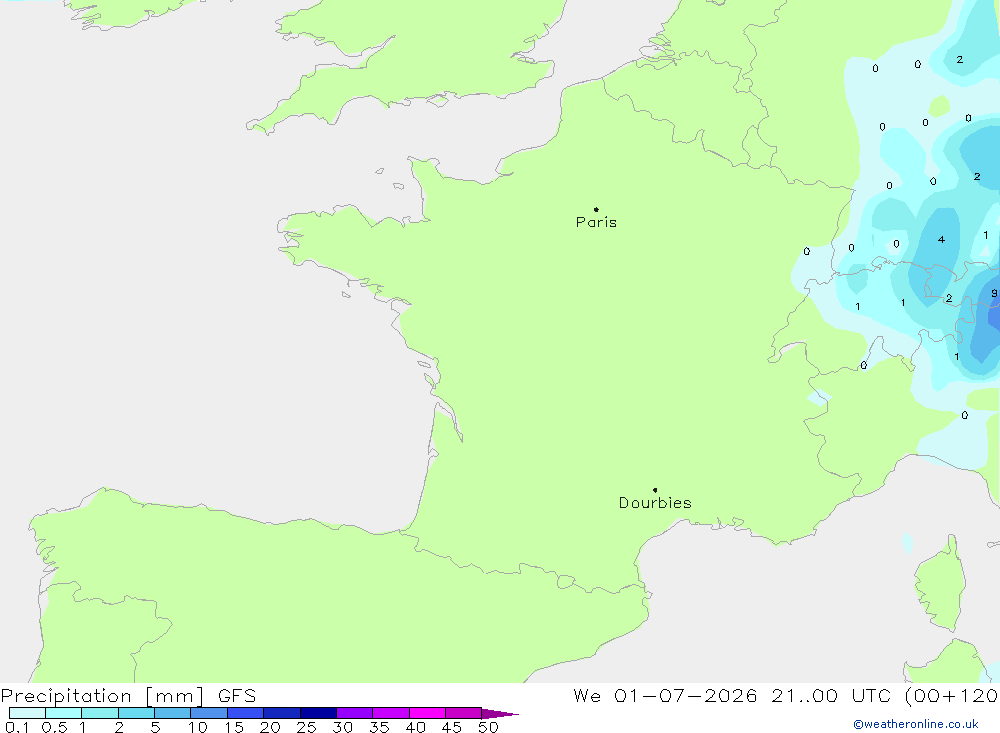This screenshot has width=1000, height=733.
Task: Click the precipitation value '4' on map
Action: pos(941,240)
